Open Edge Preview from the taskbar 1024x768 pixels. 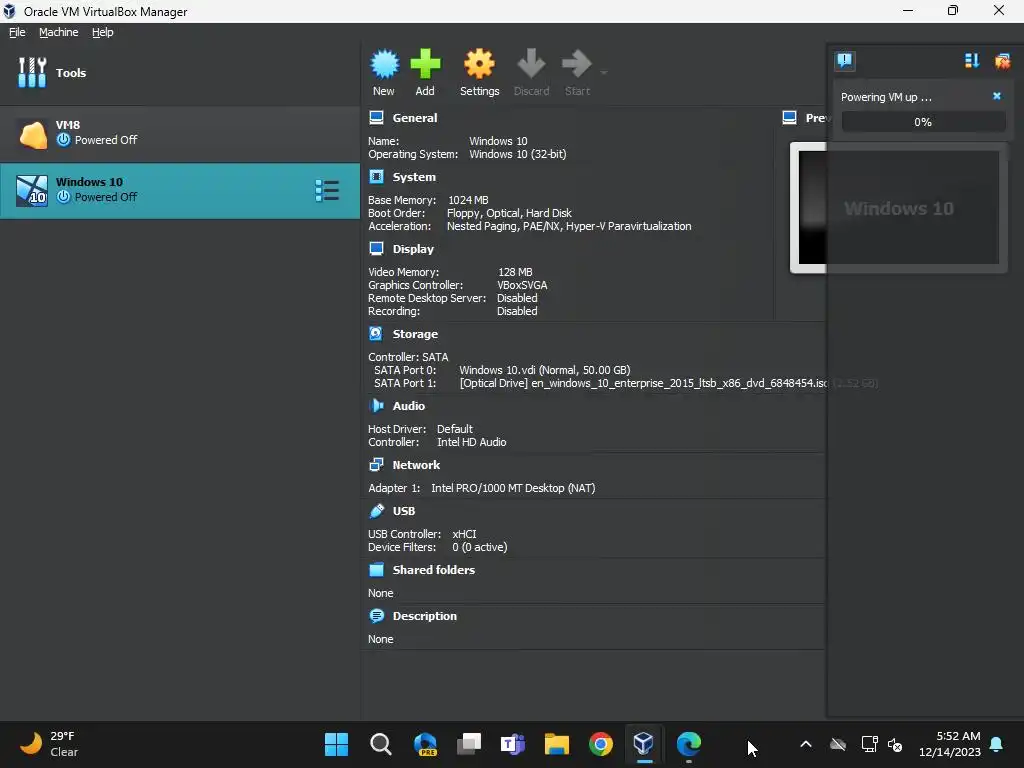click(x=425, y=744)
